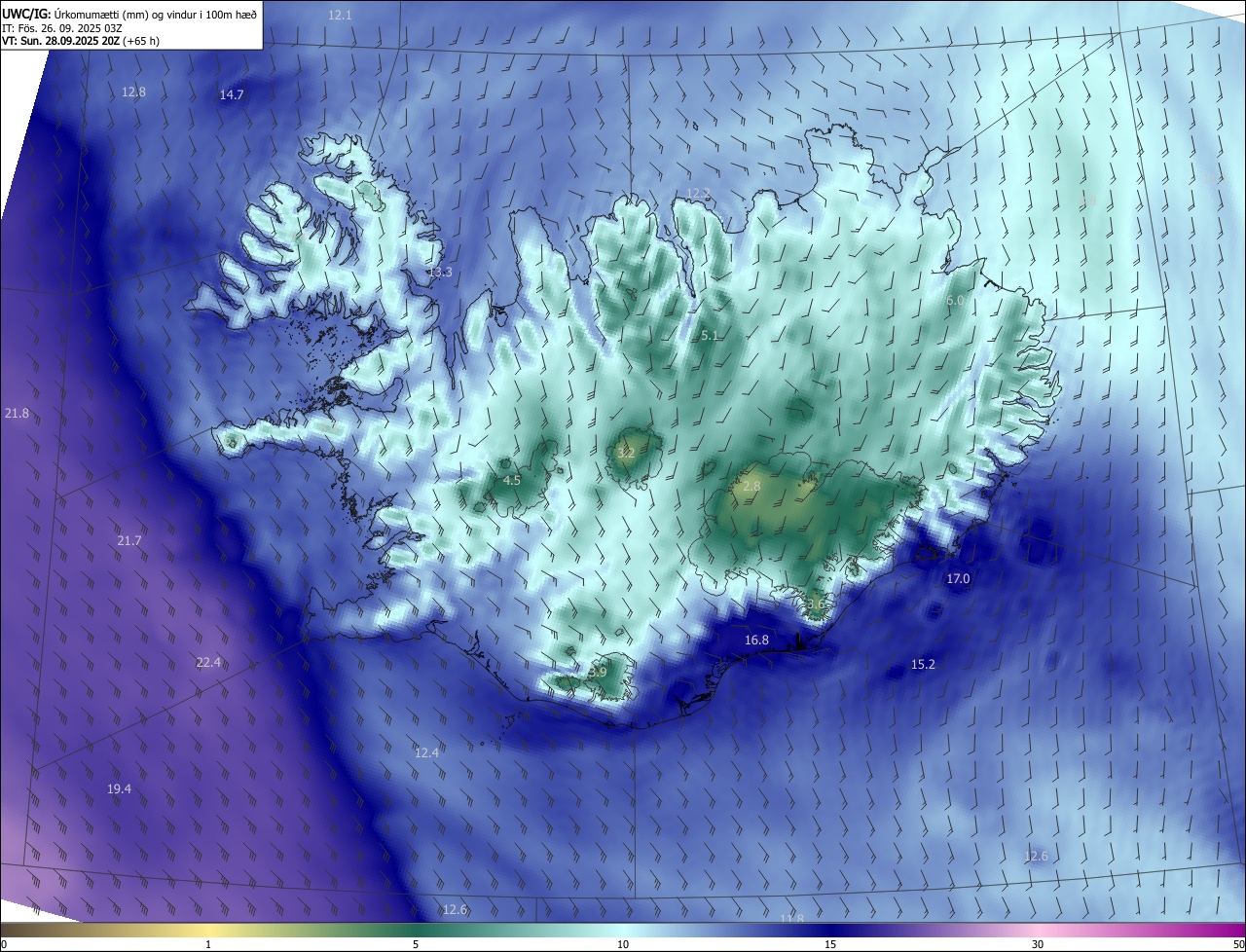Click the 4.5 value label

pos(512,480)
